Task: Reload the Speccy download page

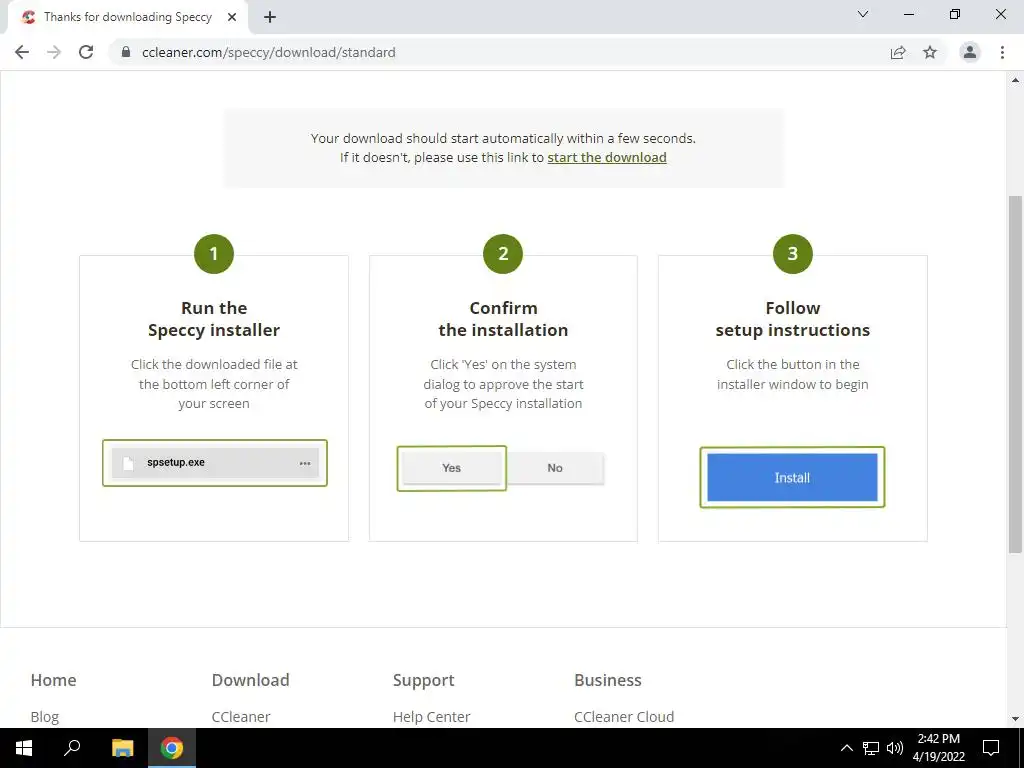Action: coord(86,52)
